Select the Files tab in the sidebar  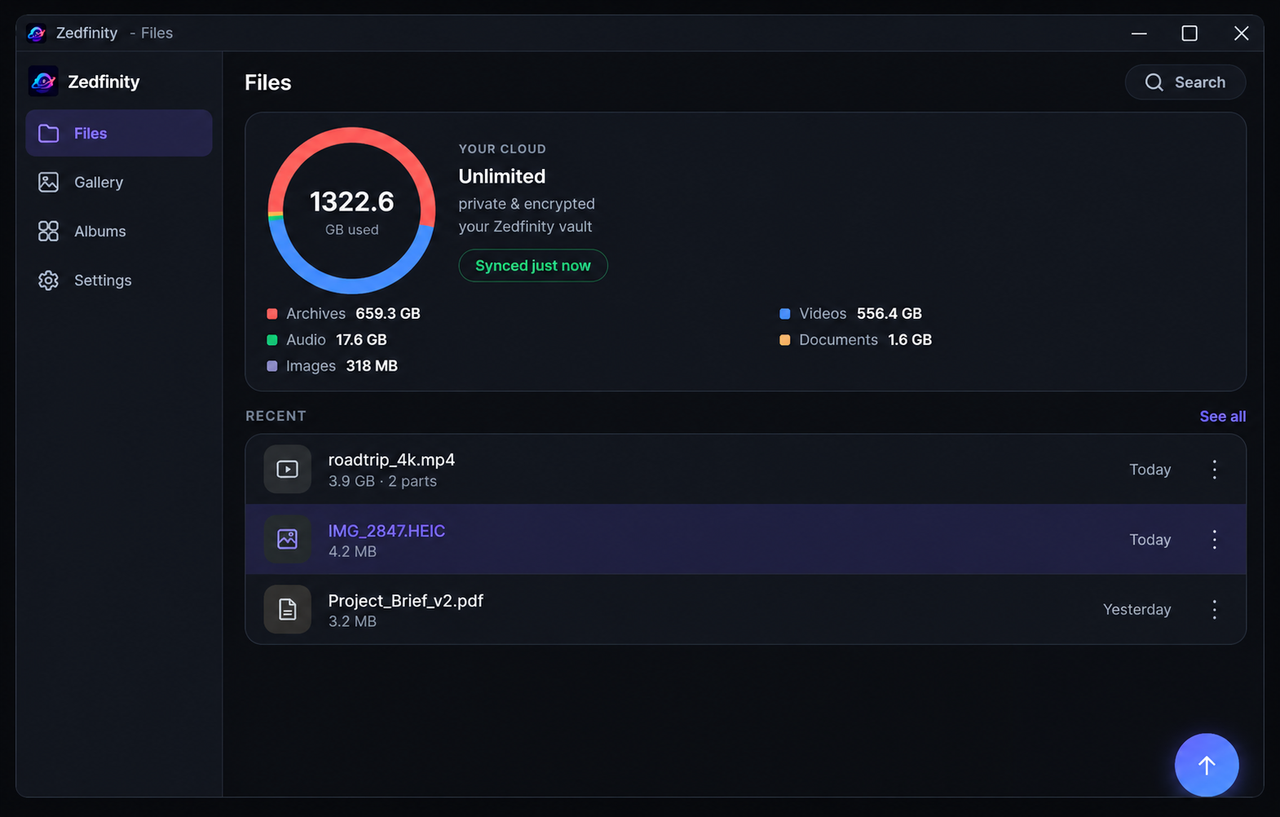pyautogui.click(x=119, y=133)
